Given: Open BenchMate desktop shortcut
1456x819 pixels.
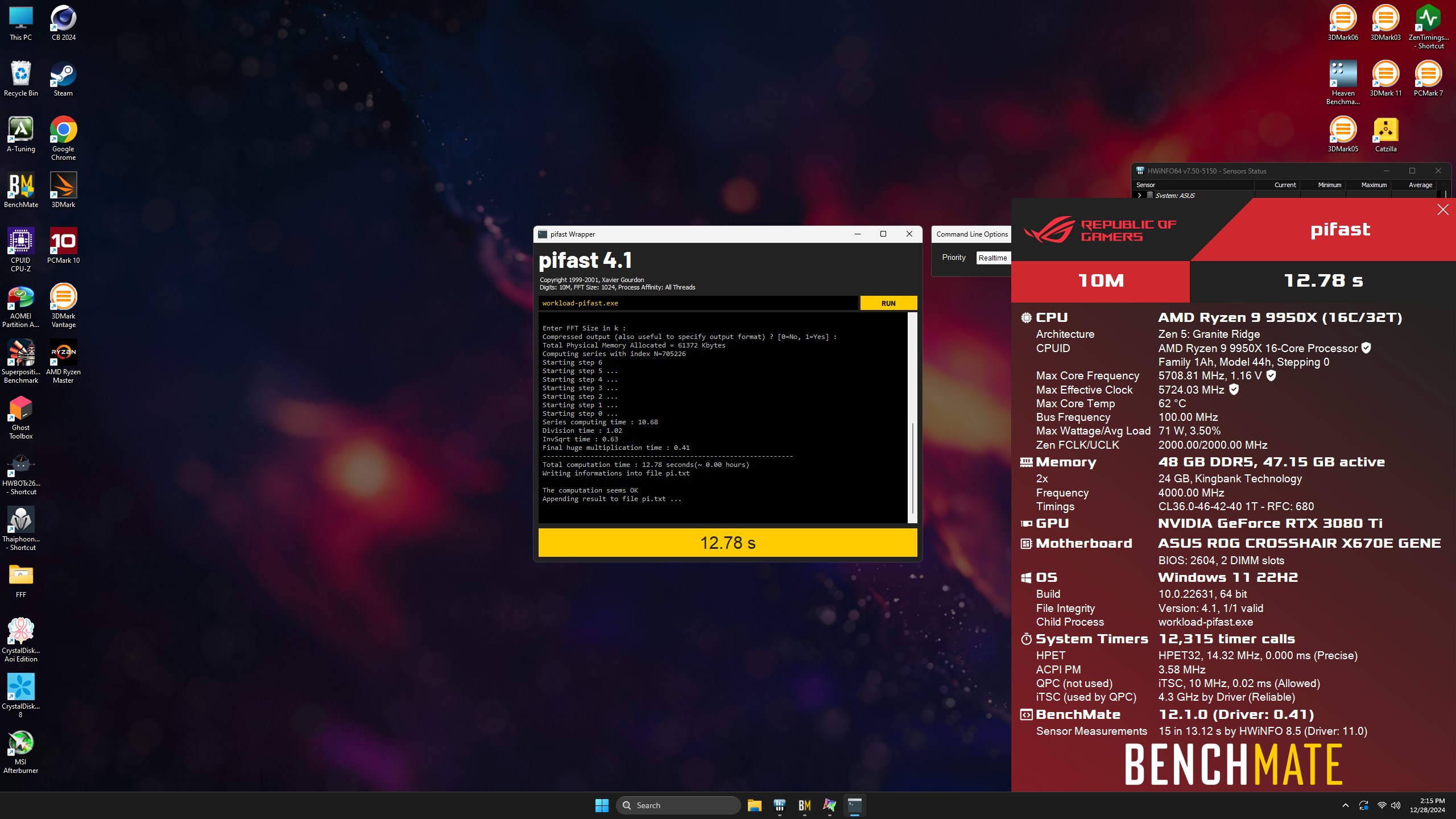Looking at the screenshot, I should (21, 190).
